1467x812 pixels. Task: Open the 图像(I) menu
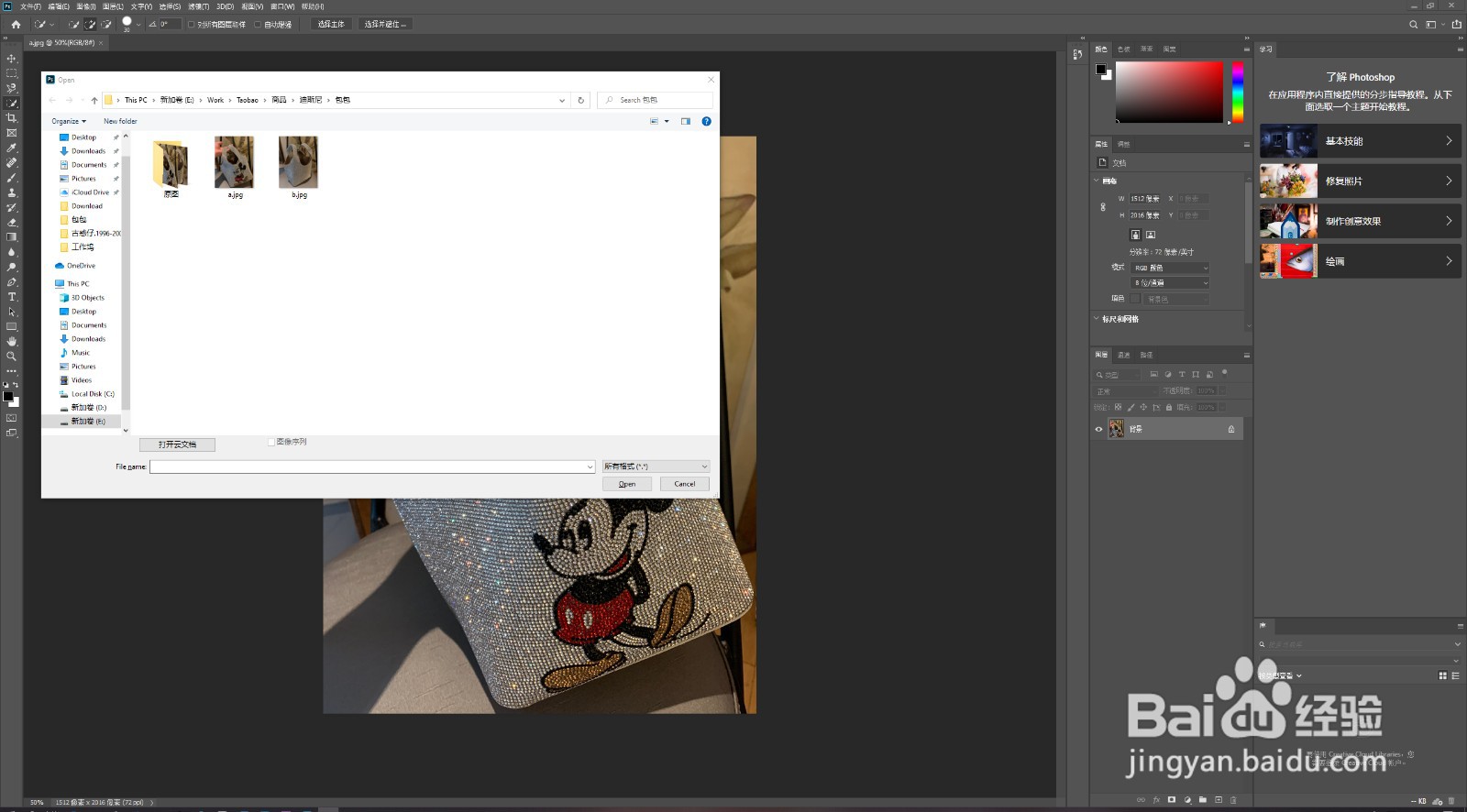click(x=85, y=6)
